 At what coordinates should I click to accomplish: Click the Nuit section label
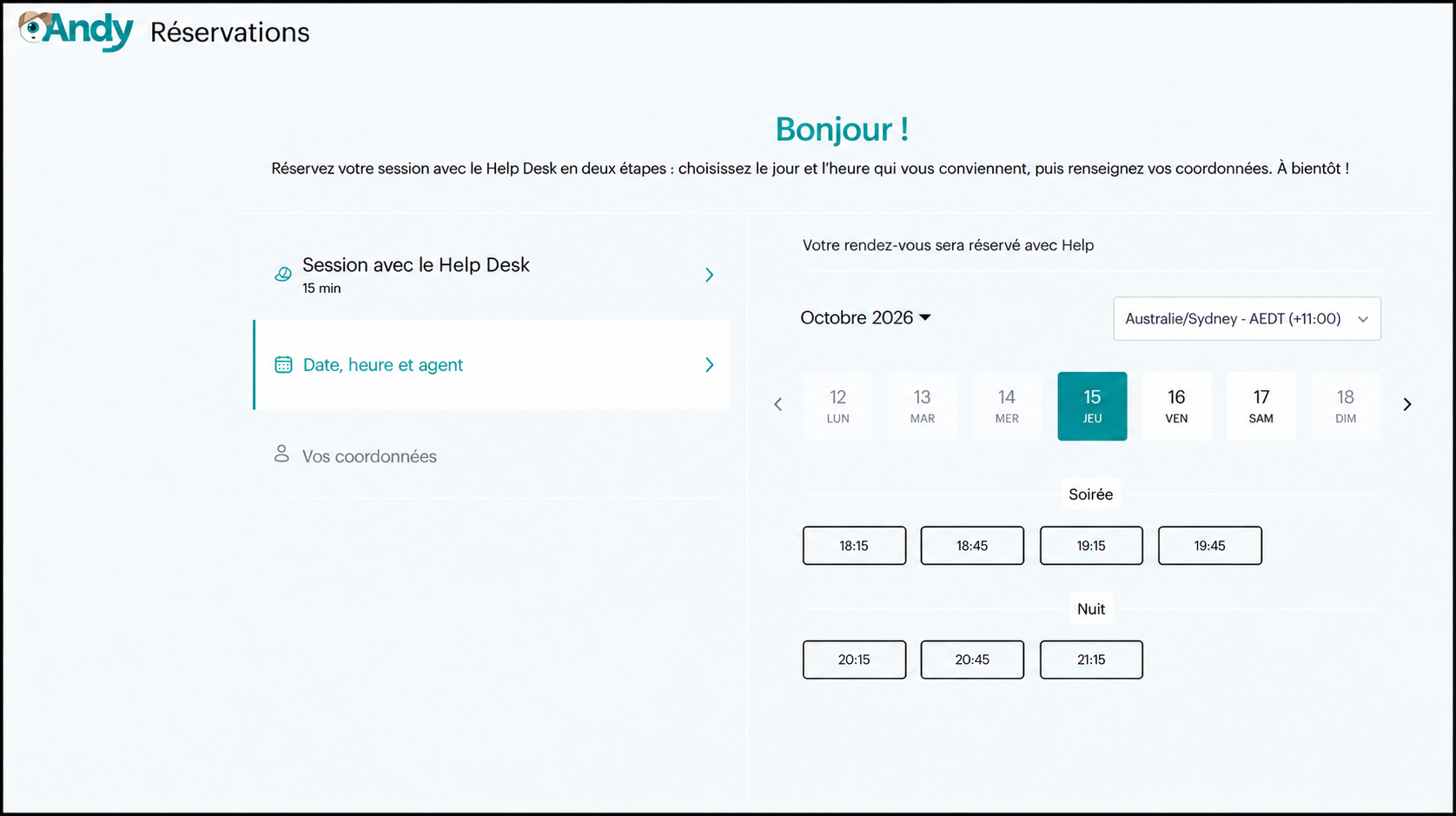pyautogui.click(x=1091, y=609)
